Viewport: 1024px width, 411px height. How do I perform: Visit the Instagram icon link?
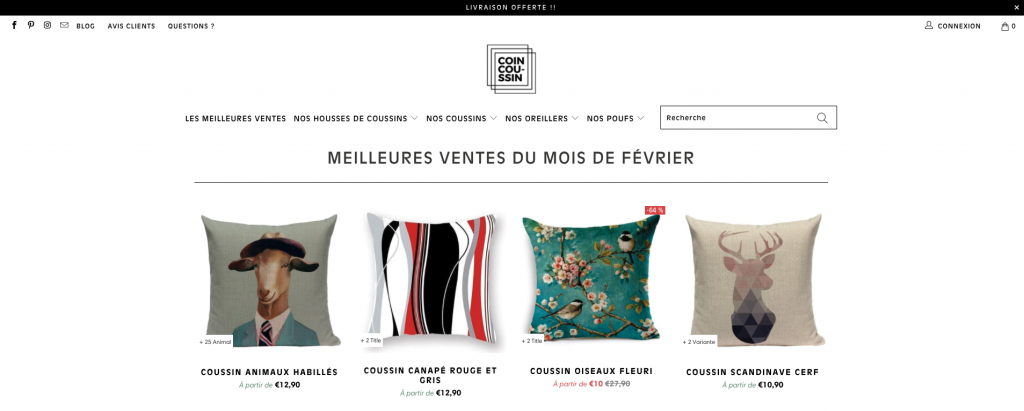pyautogui.click(x=47, y=25)
